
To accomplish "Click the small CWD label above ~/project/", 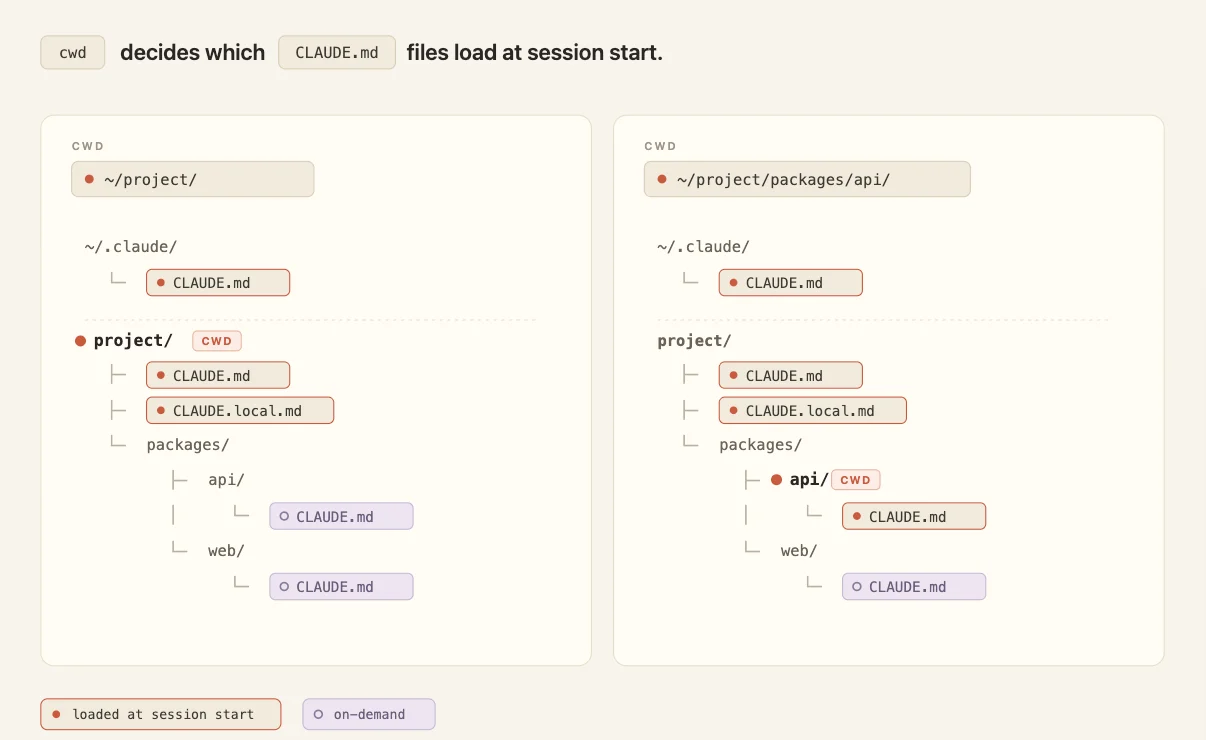I will 88,146.
